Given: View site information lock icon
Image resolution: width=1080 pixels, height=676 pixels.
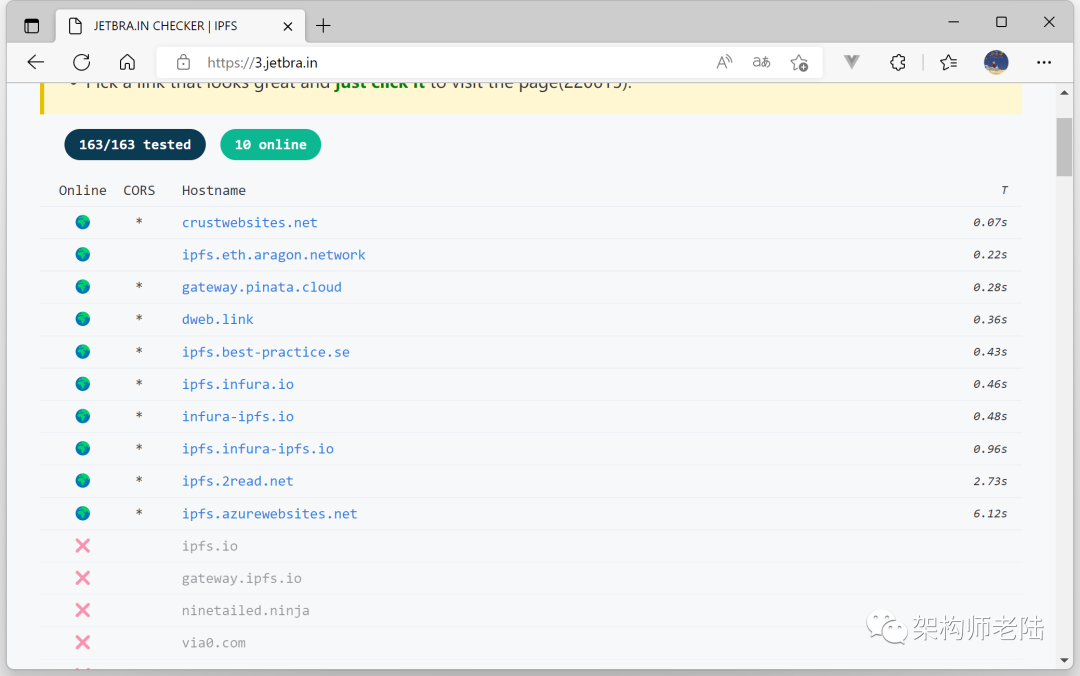Looking at the screenshot, I should tap(183, 63).
